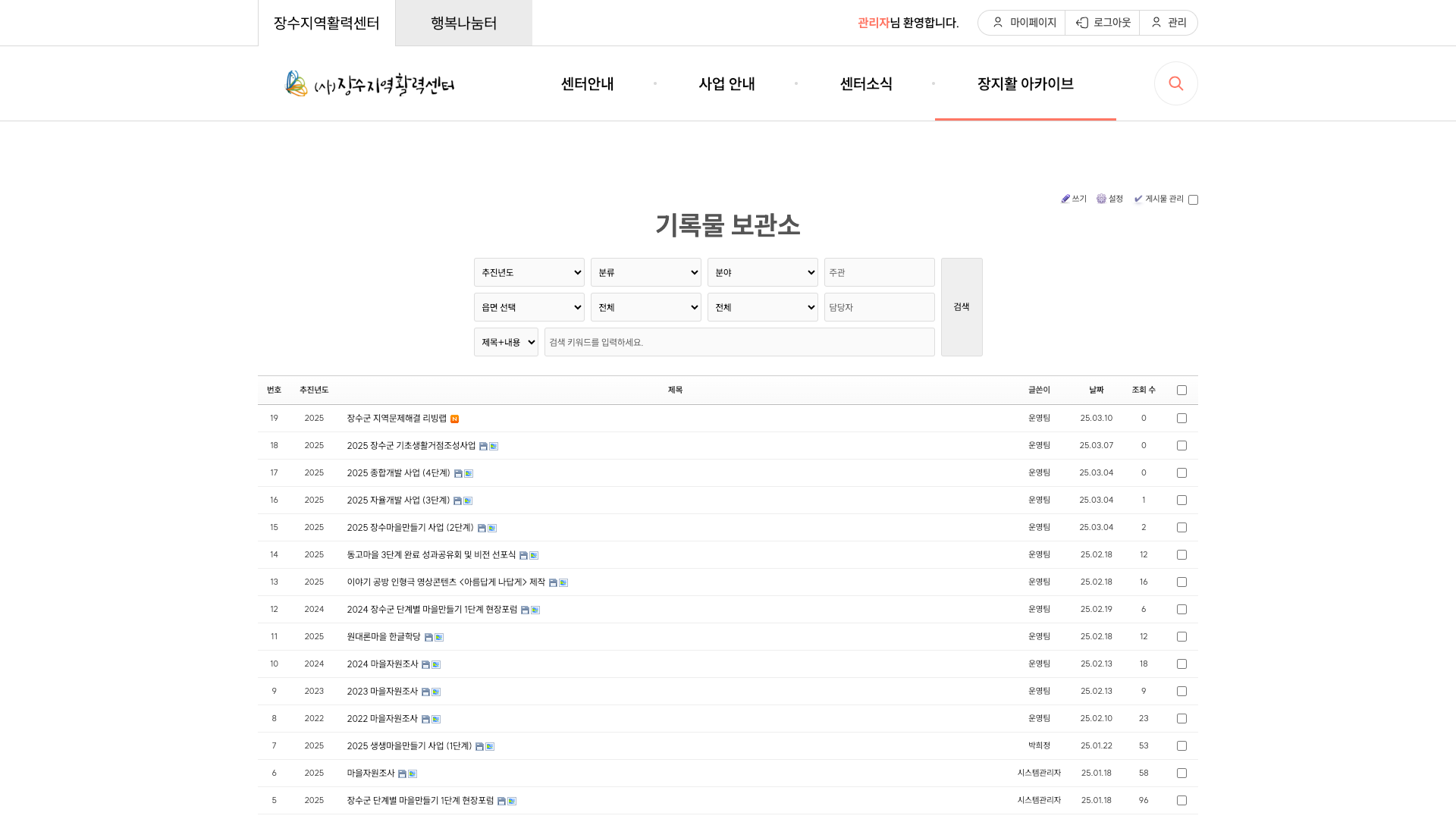The height and width of the screenshot is (819, 1456).
Task: Click the 게시물 관리 checkmark icon
Action: pos(1138,199)
